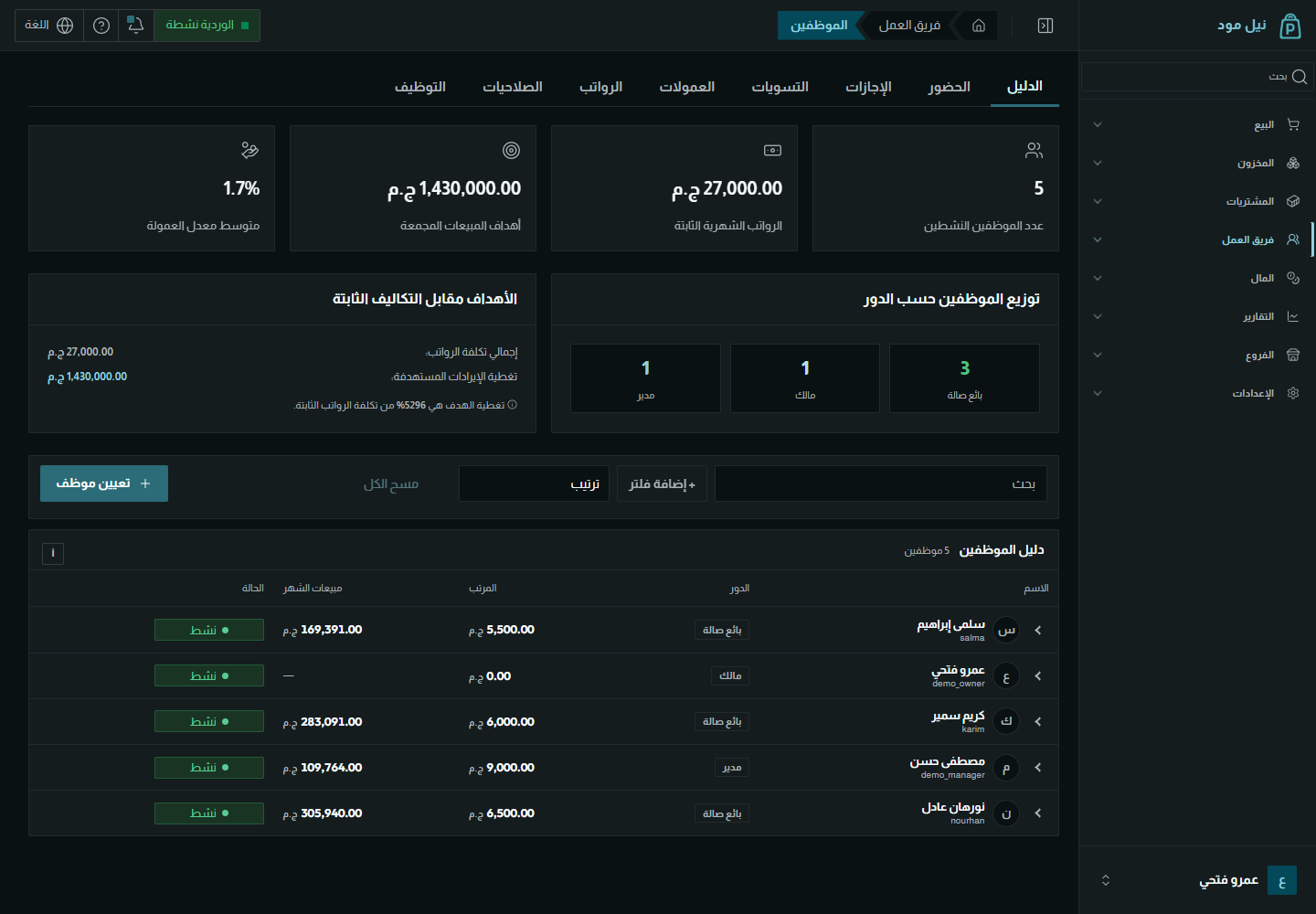Open the ترتيب sort dropdown

coord(535,484)
